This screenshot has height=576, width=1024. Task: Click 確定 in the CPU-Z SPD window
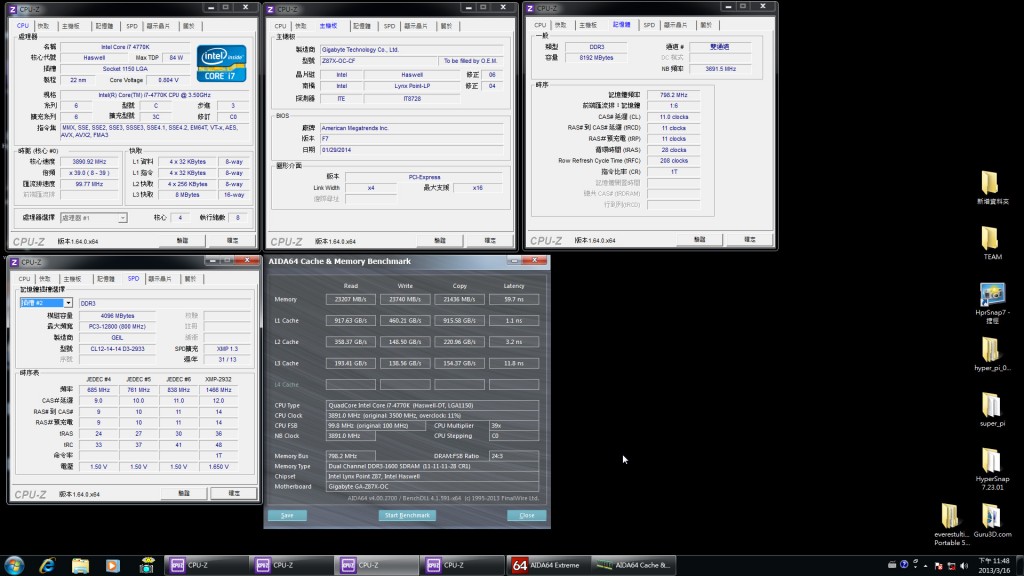(x=234, y=493)
